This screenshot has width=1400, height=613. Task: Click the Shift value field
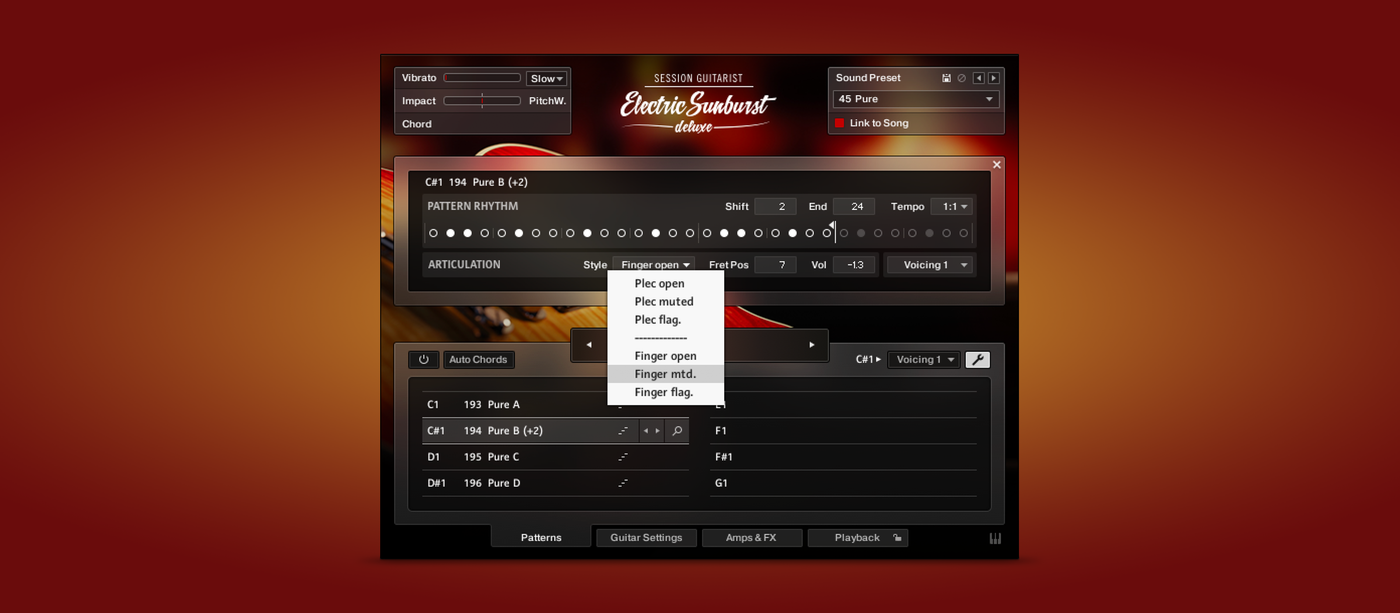click(775, 206)
